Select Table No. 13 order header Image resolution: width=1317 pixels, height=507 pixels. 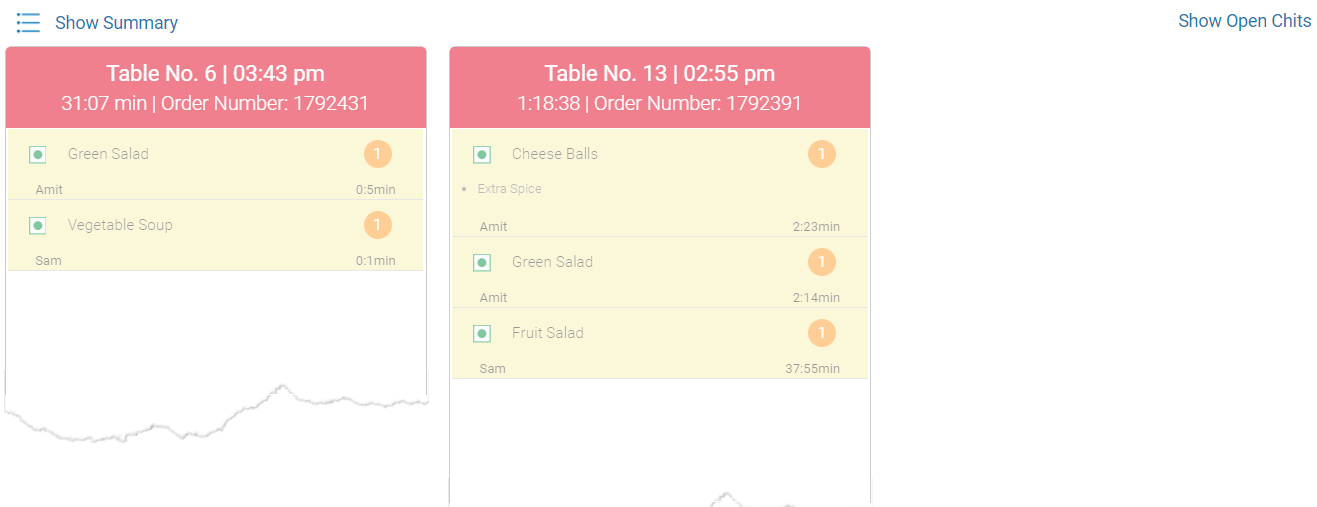point(660,87)
